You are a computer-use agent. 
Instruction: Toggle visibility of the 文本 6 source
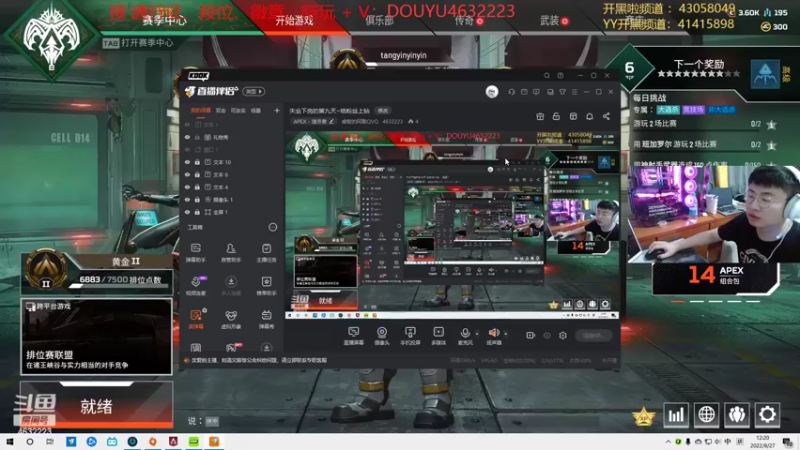click(x=187, y=174)
